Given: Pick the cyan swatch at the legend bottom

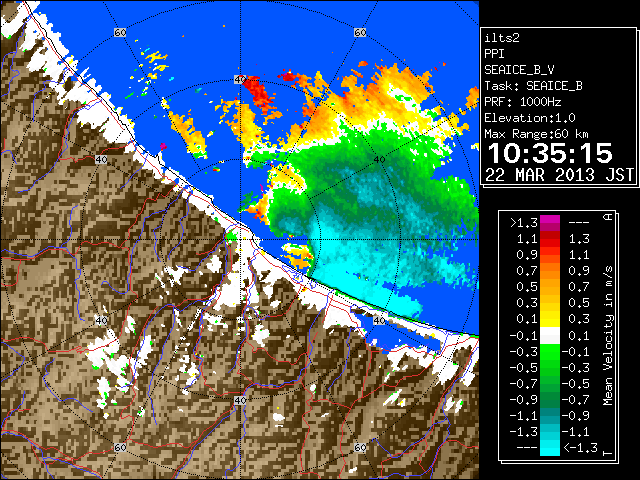Looking at the screenshot, I should point(550,447).
